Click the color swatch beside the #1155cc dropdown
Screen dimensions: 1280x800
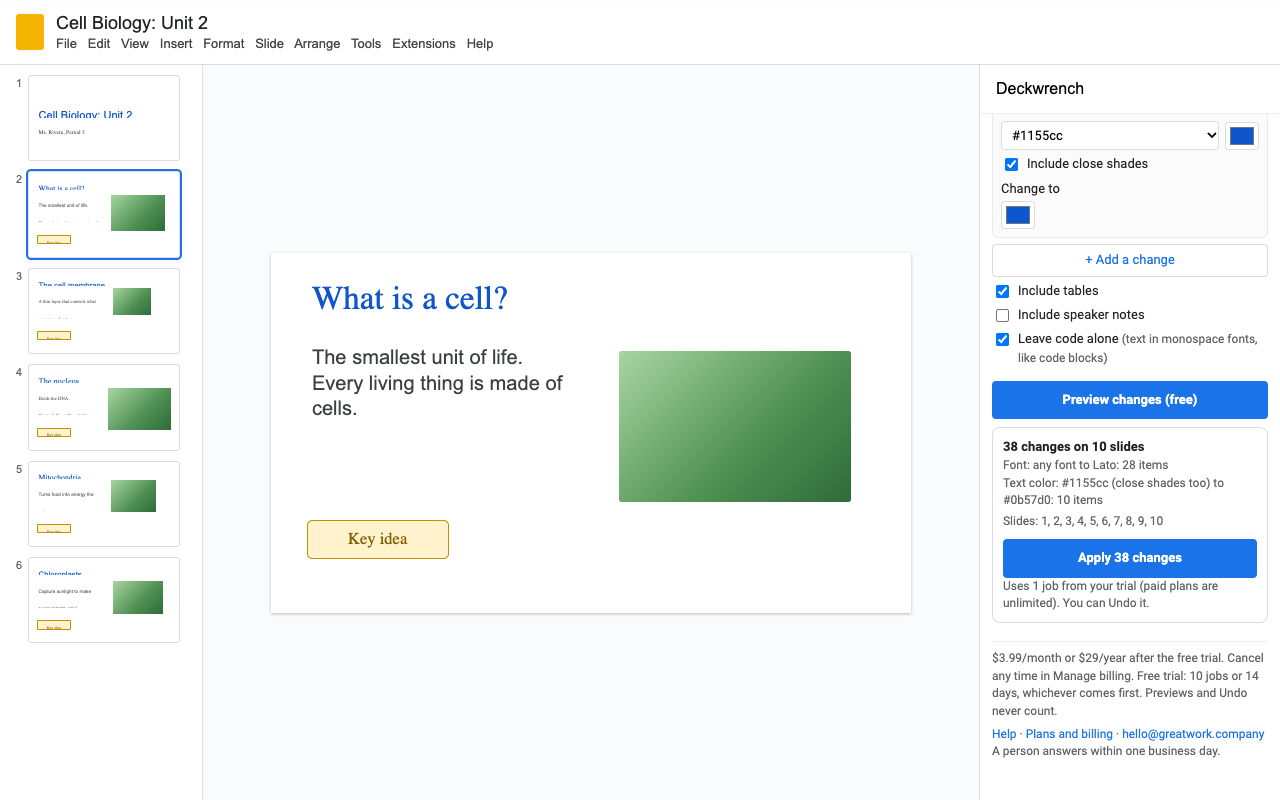tap(1242, 136)
